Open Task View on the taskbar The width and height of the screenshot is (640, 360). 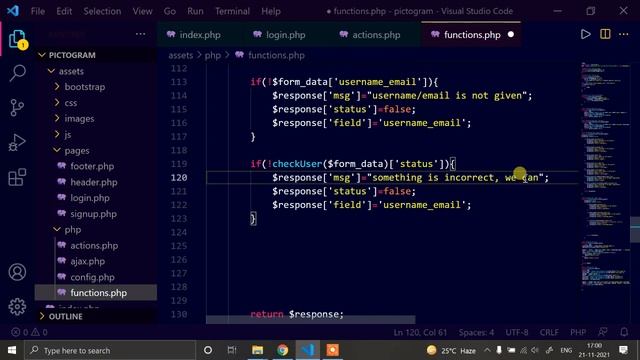(232, 350)
